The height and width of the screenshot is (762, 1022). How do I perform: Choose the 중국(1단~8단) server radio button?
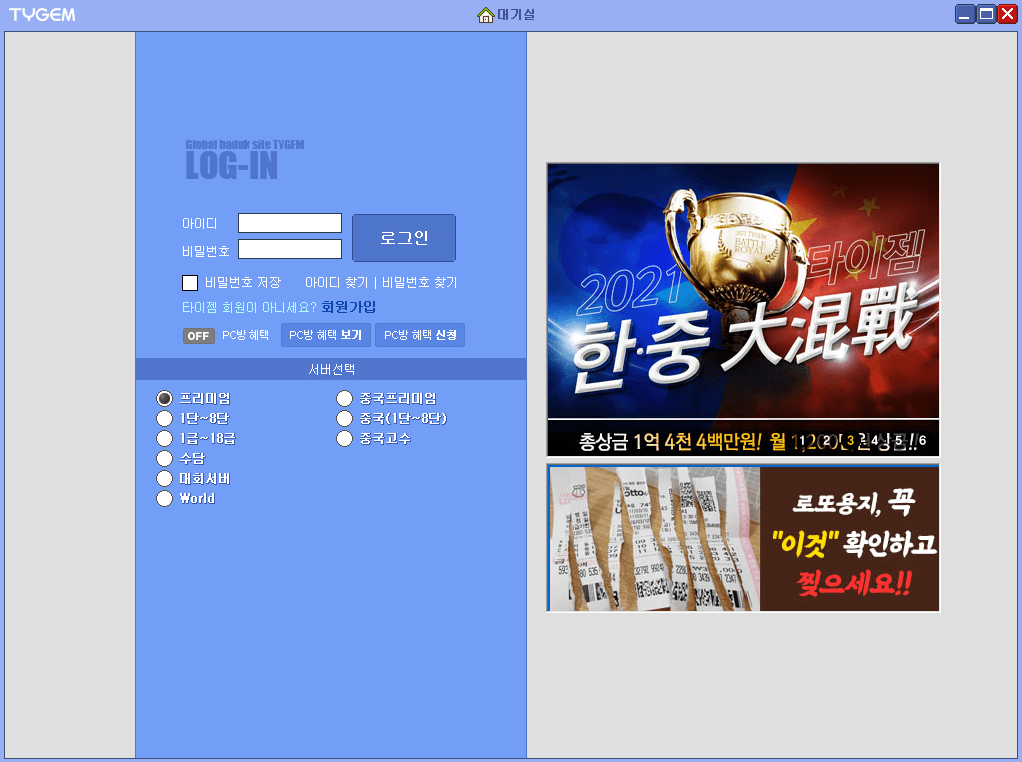[344, 418]
